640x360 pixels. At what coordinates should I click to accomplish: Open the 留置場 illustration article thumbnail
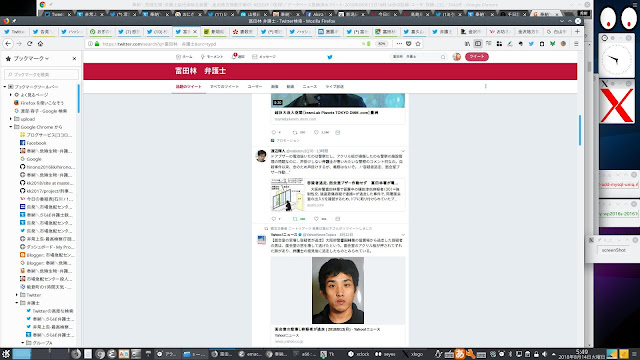(x=288, y=195)
